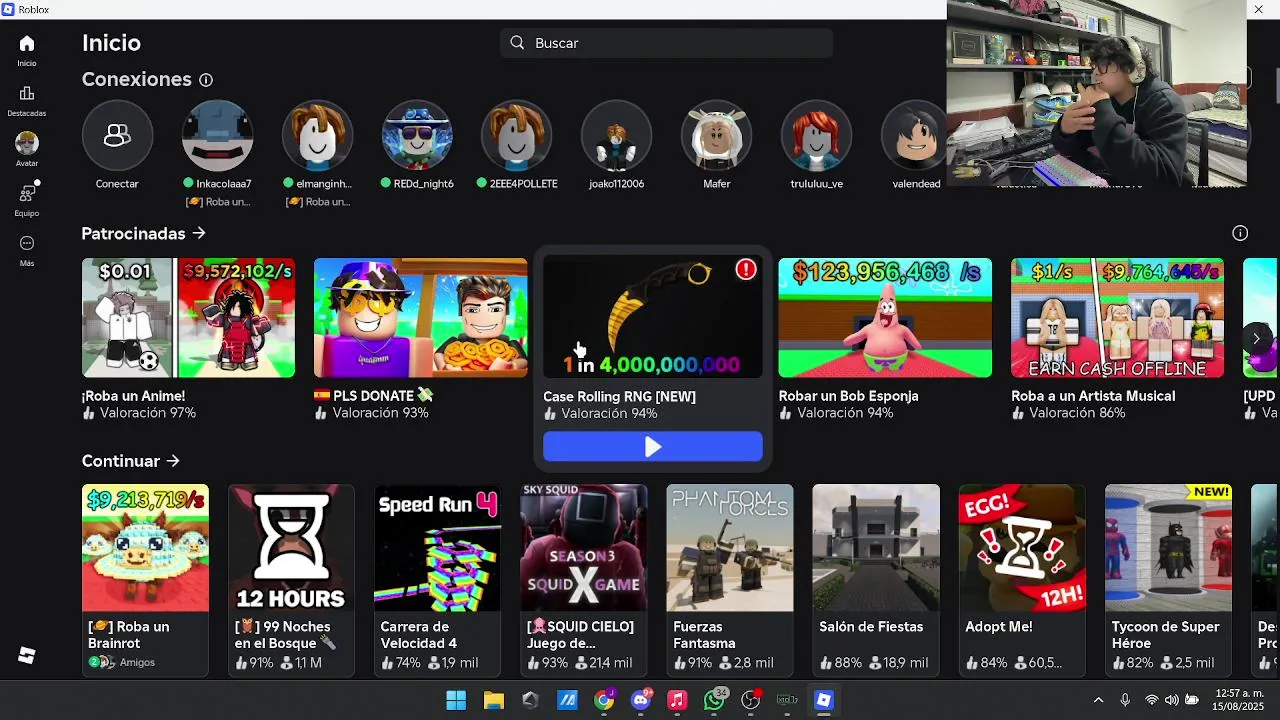The width and height of the screenshot is (1280, 720).
Task: Click the ¡Roba un Anime! title link
Action: click(133, 396)
